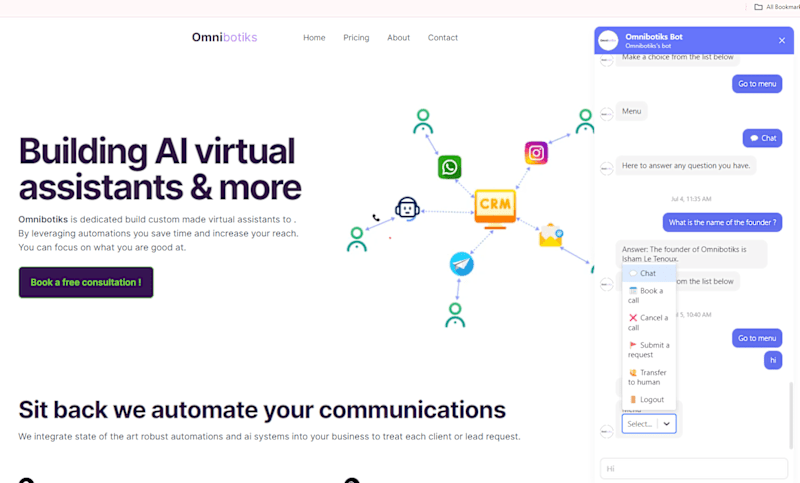Click the blue Chat message bubble

coord(763,138)
